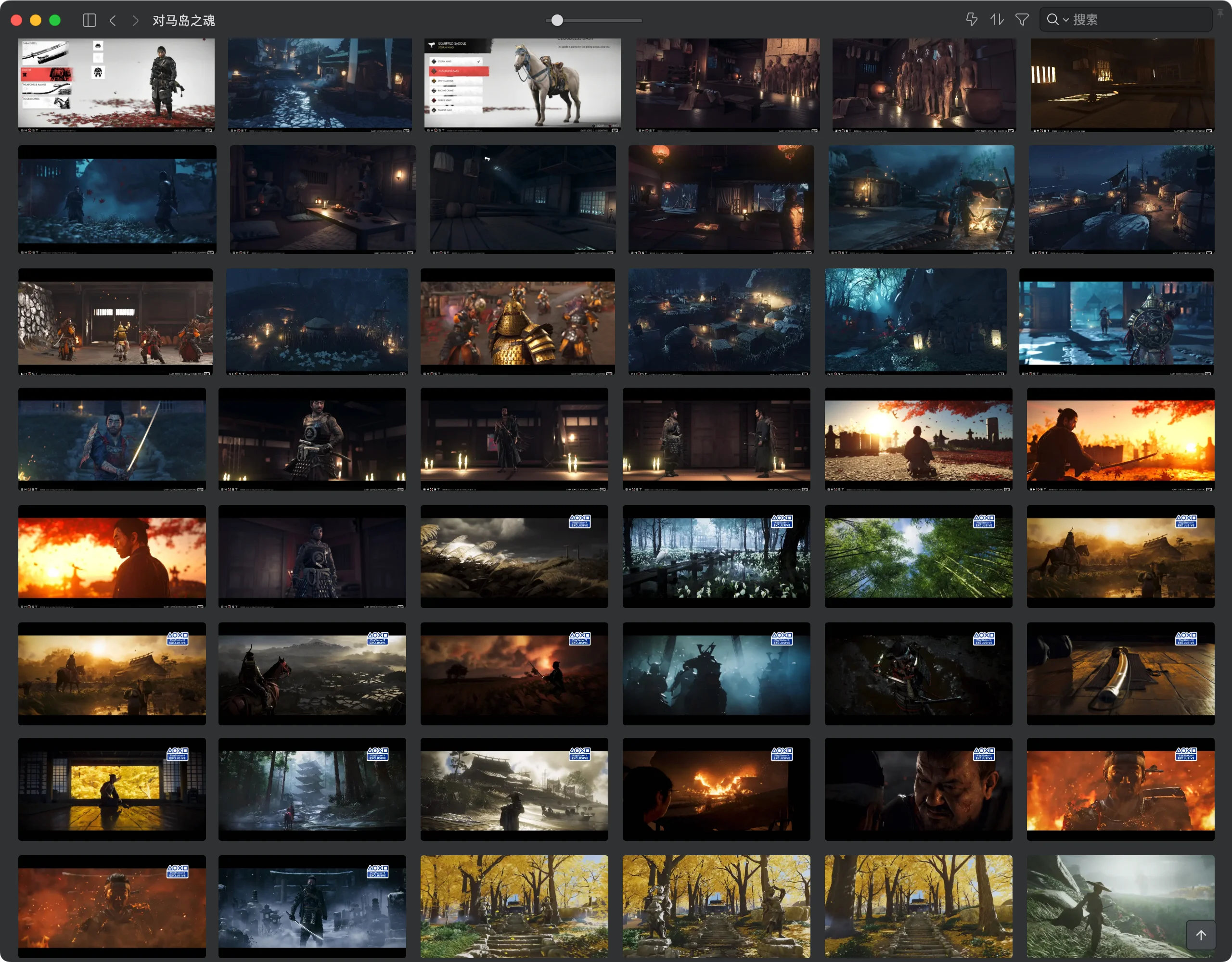Select the bearded Mongol leader face close-up
1232x962 pixels.
(x=918, y=789)
